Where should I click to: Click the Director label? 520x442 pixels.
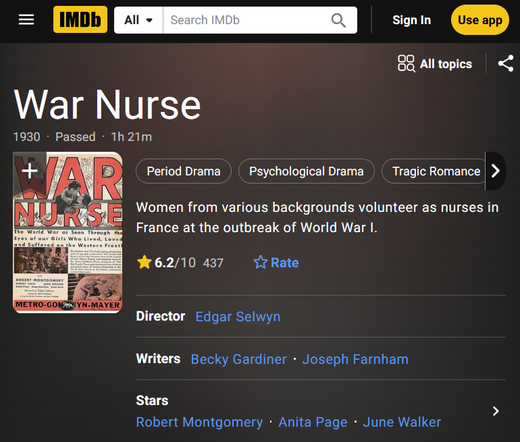coord(160,316)
